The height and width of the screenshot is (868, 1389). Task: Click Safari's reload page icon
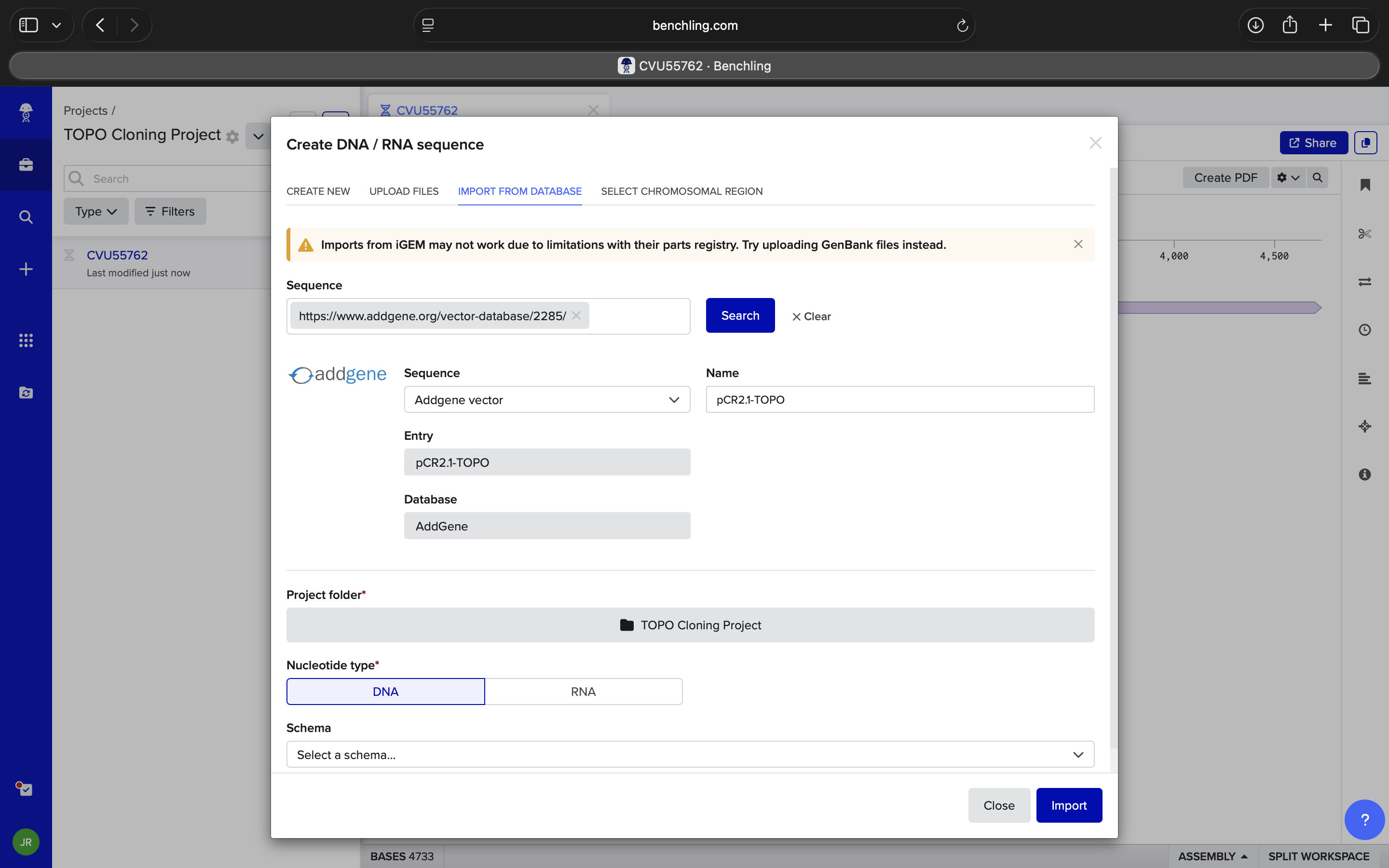pos(962,25)
